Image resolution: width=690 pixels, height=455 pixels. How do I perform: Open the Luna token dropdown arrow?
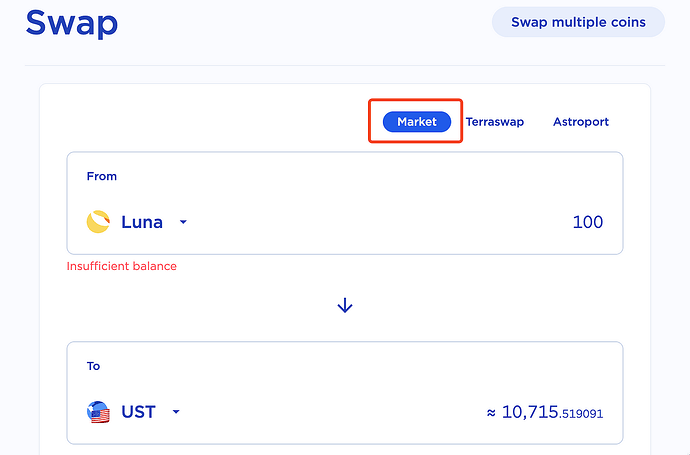click(183, 222)
